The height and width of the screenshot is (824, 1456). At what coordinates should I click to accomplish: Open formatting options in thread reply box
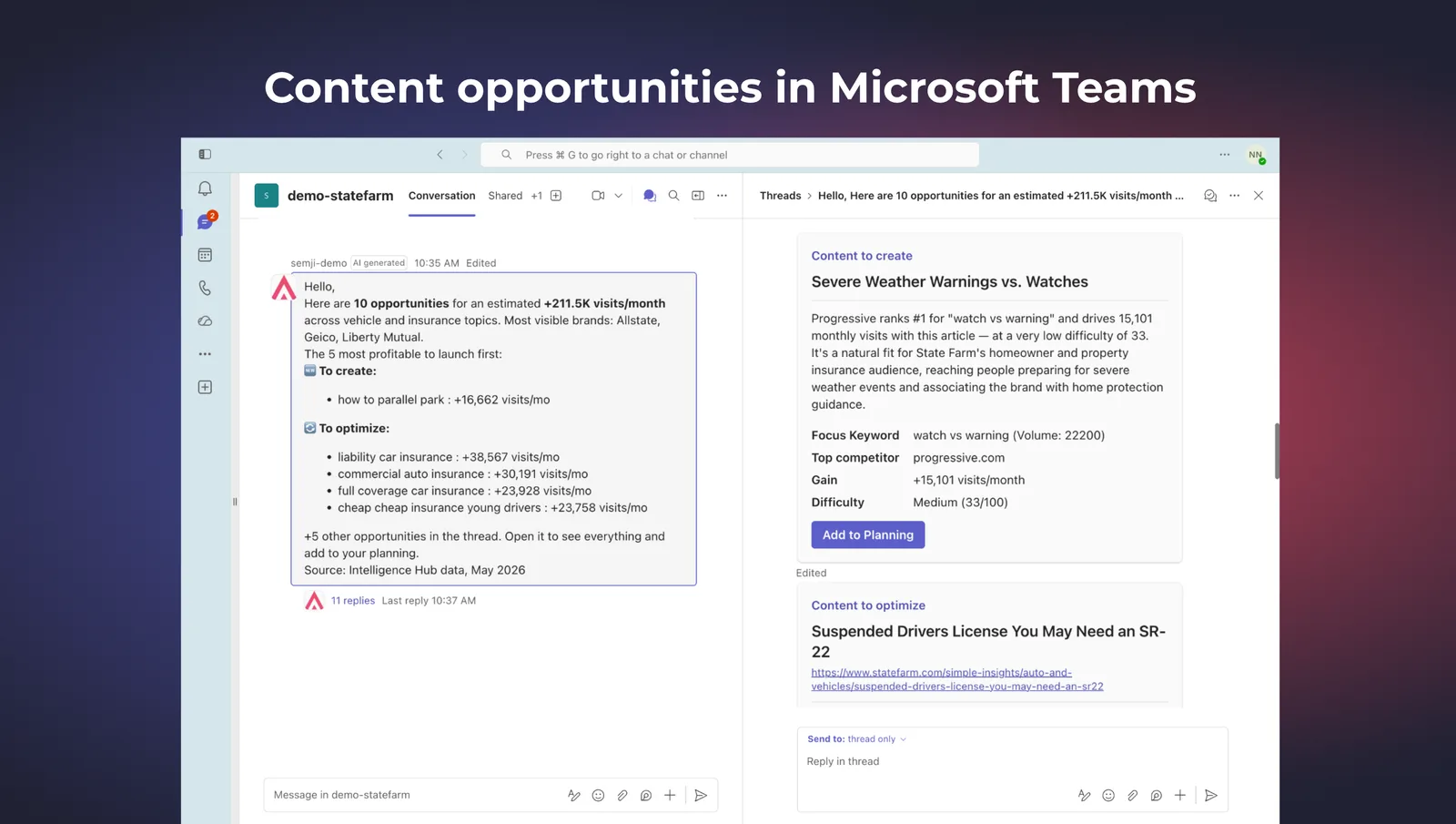1084,796
